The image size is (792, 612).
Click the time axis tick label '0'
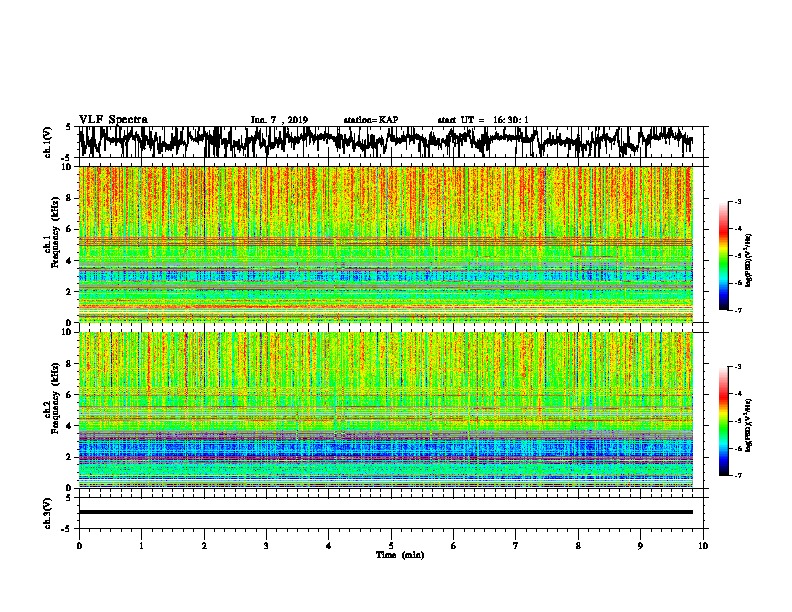coord(79,546)
